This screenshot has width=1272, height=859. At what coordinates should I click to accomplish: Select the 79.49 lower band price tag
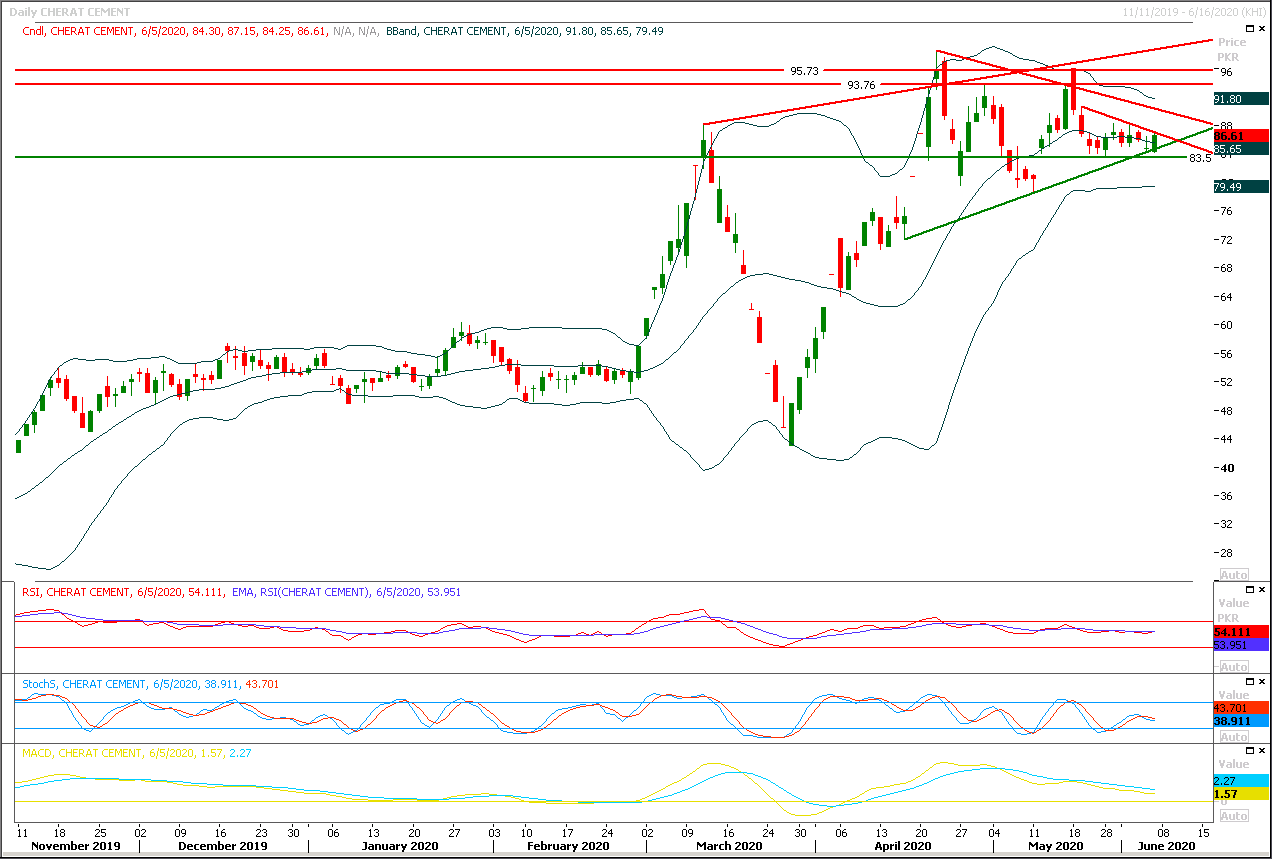pyautogui.click(x=1240, y=186)
